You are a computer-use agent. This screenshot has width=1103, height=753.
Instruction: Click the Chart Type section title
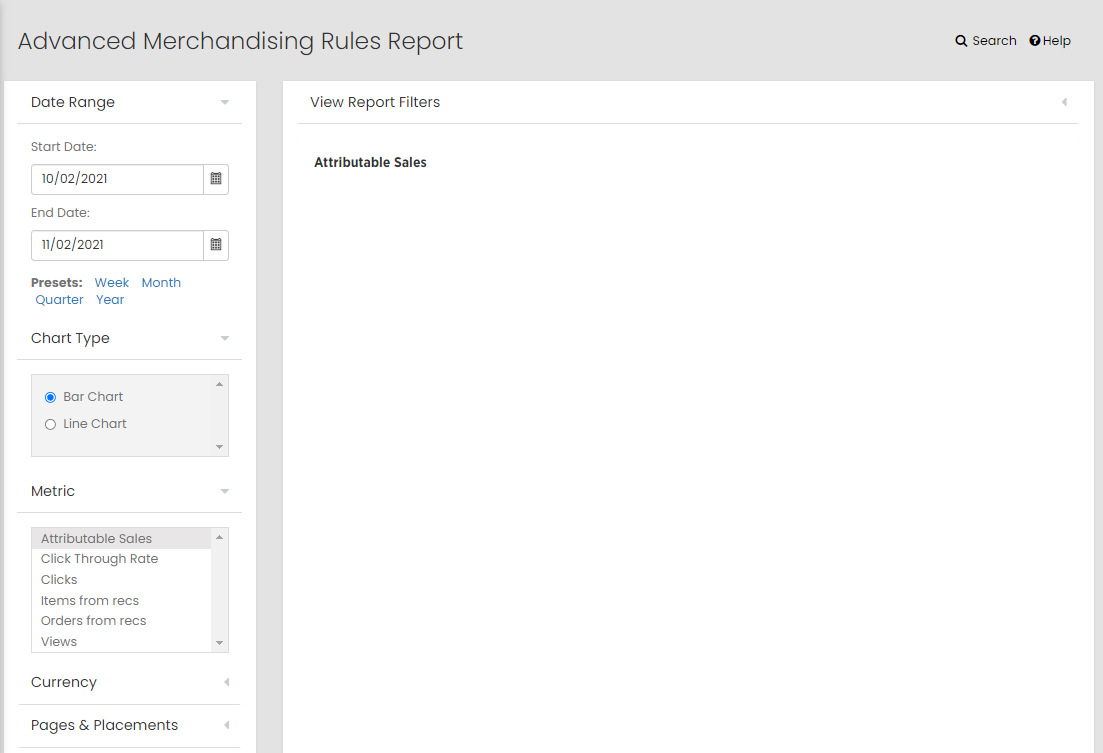tap(70, 338)
